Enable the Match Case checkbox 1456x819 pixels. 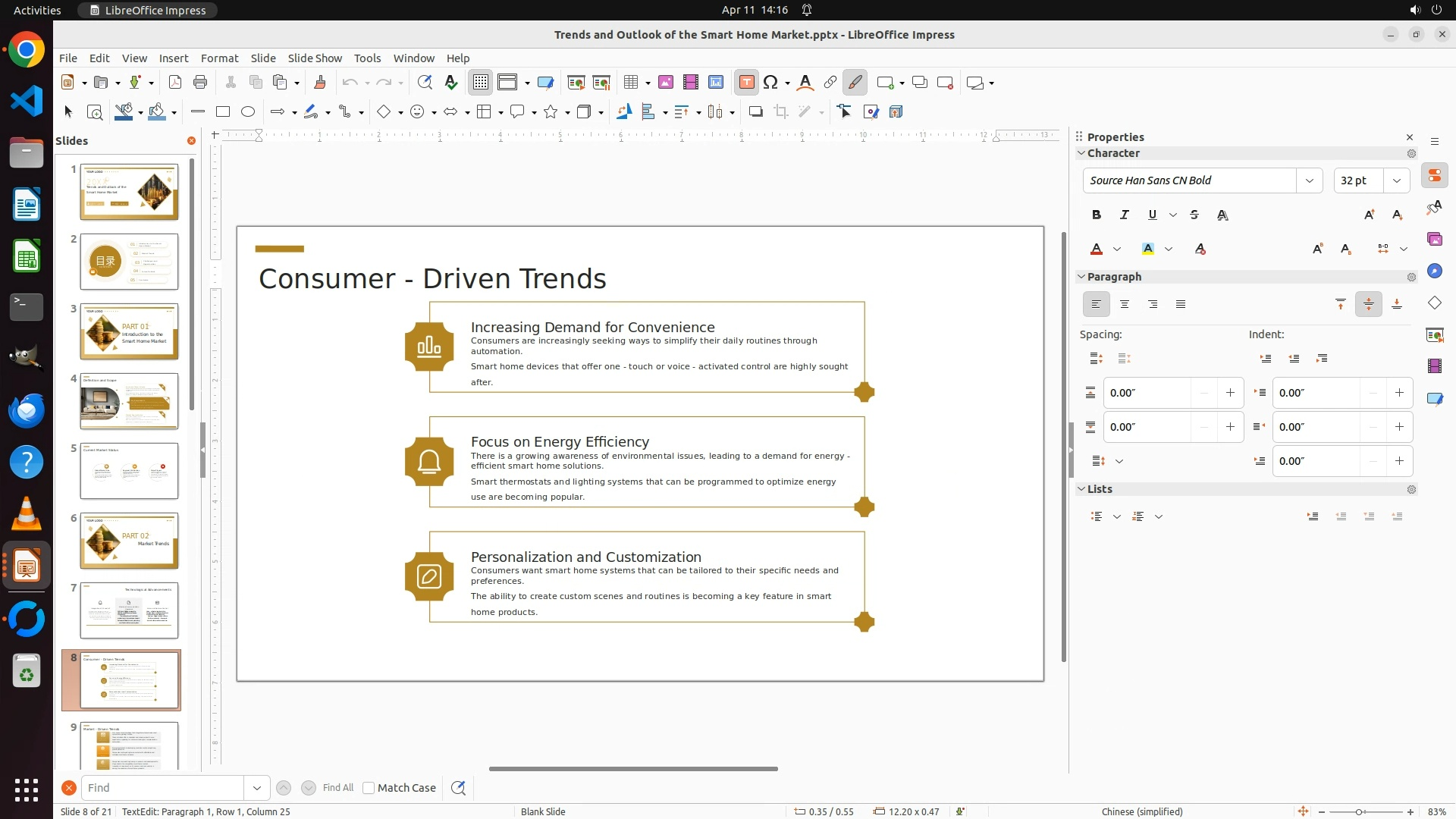[369, 788]
